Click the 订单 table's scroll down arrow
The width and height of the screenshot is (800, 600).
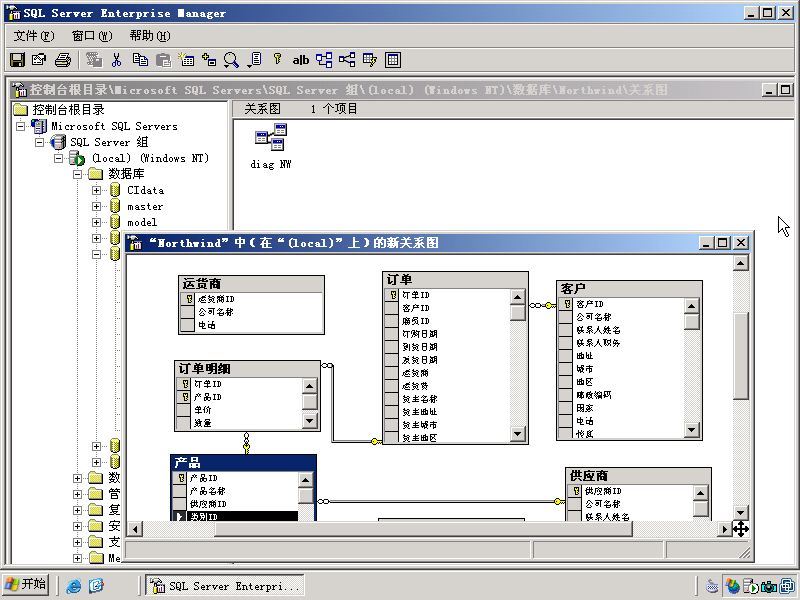click(x=517, y=434)
